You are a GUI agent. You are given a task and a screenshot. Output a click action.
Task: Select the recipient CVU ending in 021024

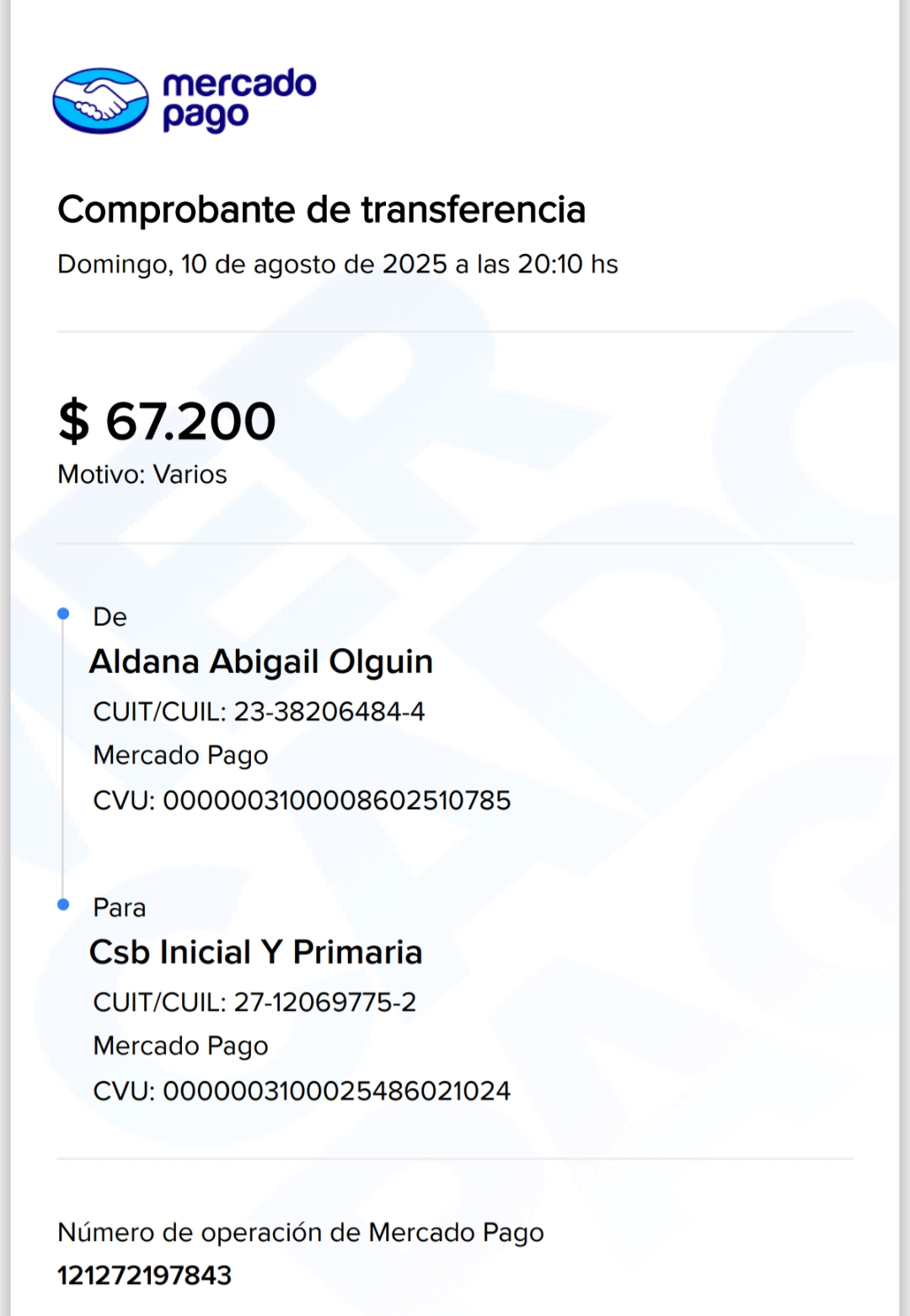pos(302,1091)
